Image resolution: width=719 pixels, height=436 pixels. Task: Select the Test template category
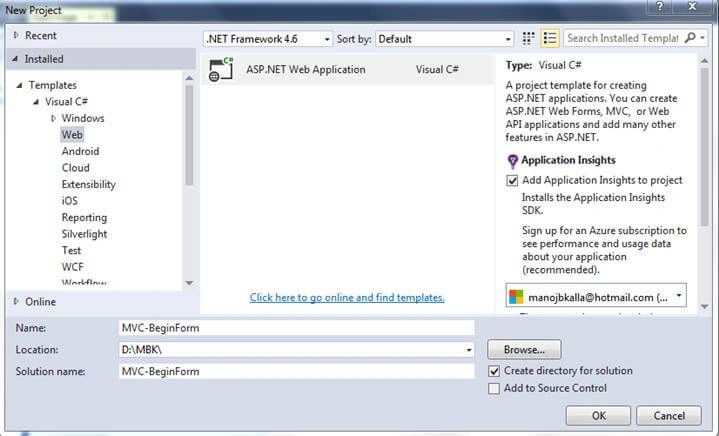coord(71,250)
